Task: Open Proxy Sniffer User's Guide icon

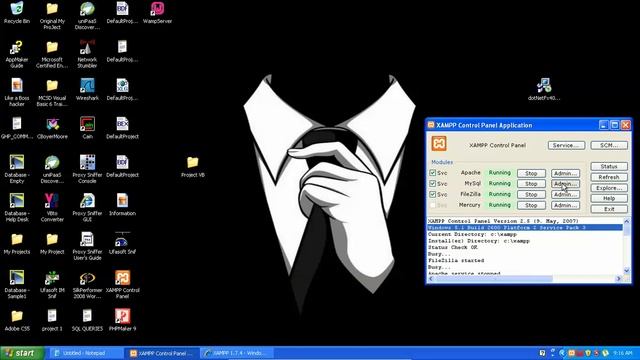Action: 87,246
